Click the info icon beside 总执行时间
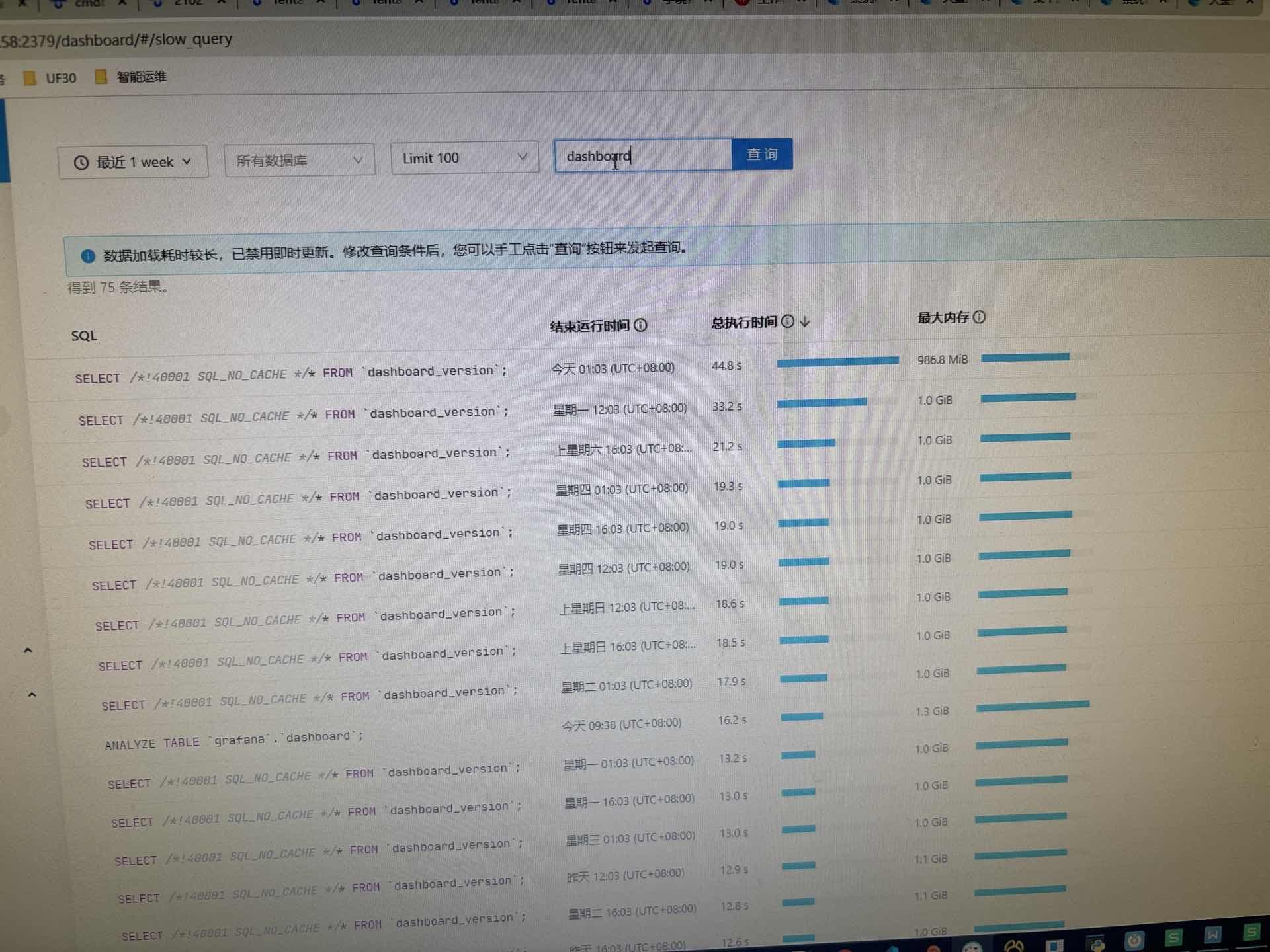 tap(787, 321)
